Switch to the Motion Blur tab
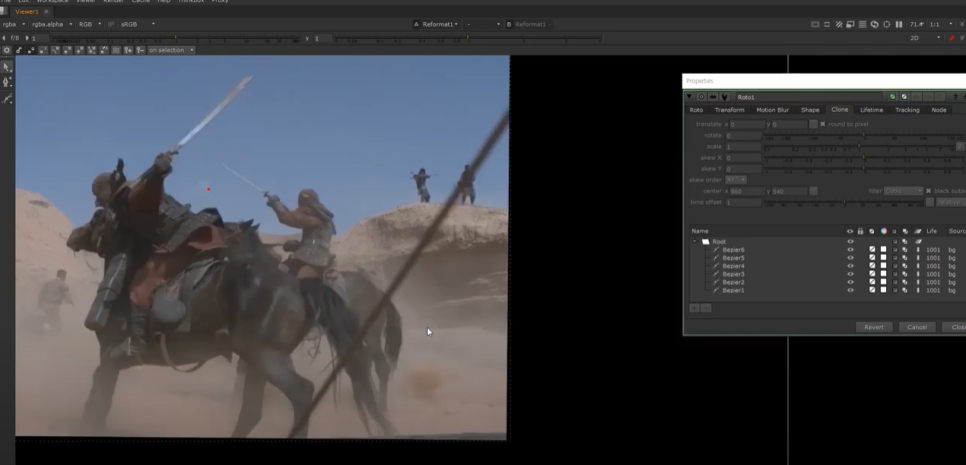The image size is (966, 465). pyautogui.click(x=773, y=110)
